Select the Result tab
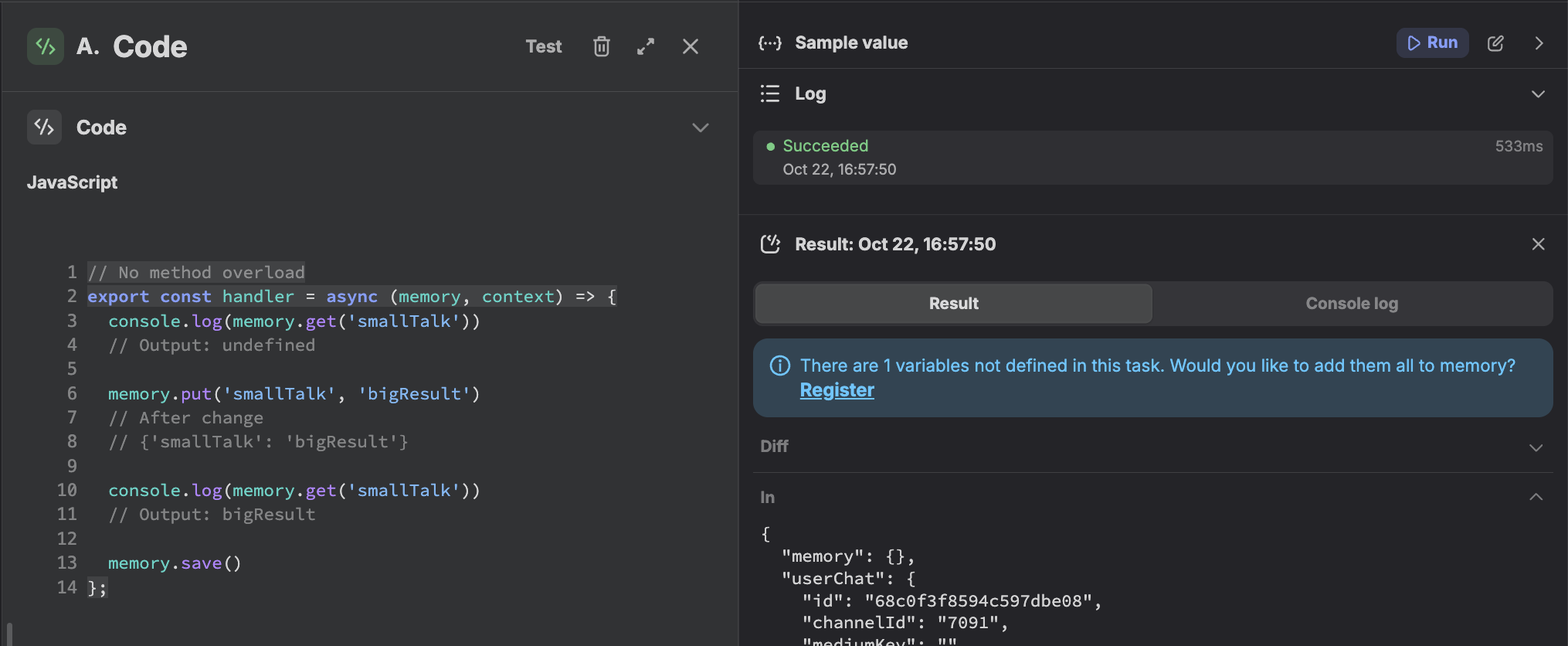1568x646 pixels. click(x=953, y=304)
